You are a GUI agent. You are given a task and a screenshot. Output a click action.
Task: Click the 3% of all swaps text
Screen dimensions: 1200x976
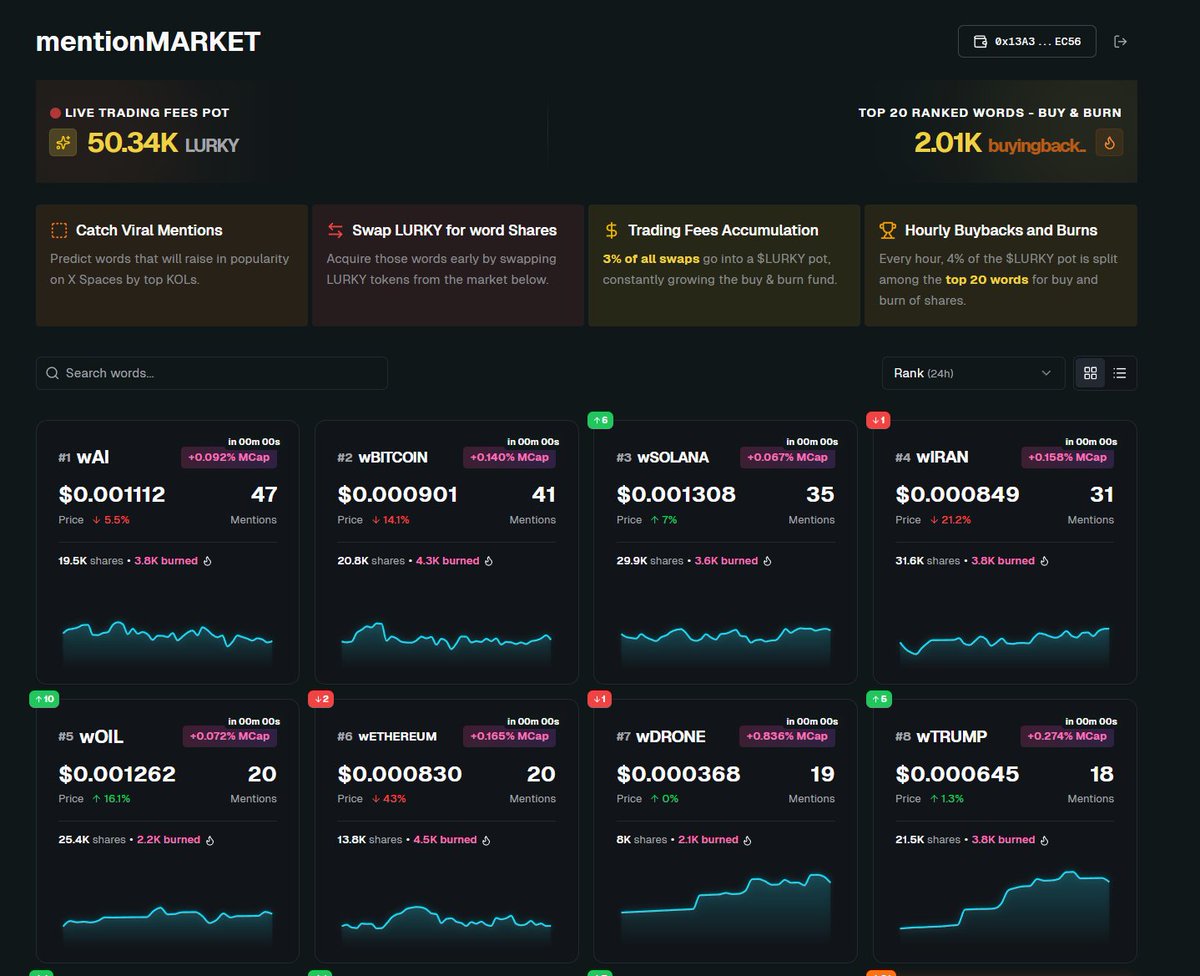tap(650, 258)
